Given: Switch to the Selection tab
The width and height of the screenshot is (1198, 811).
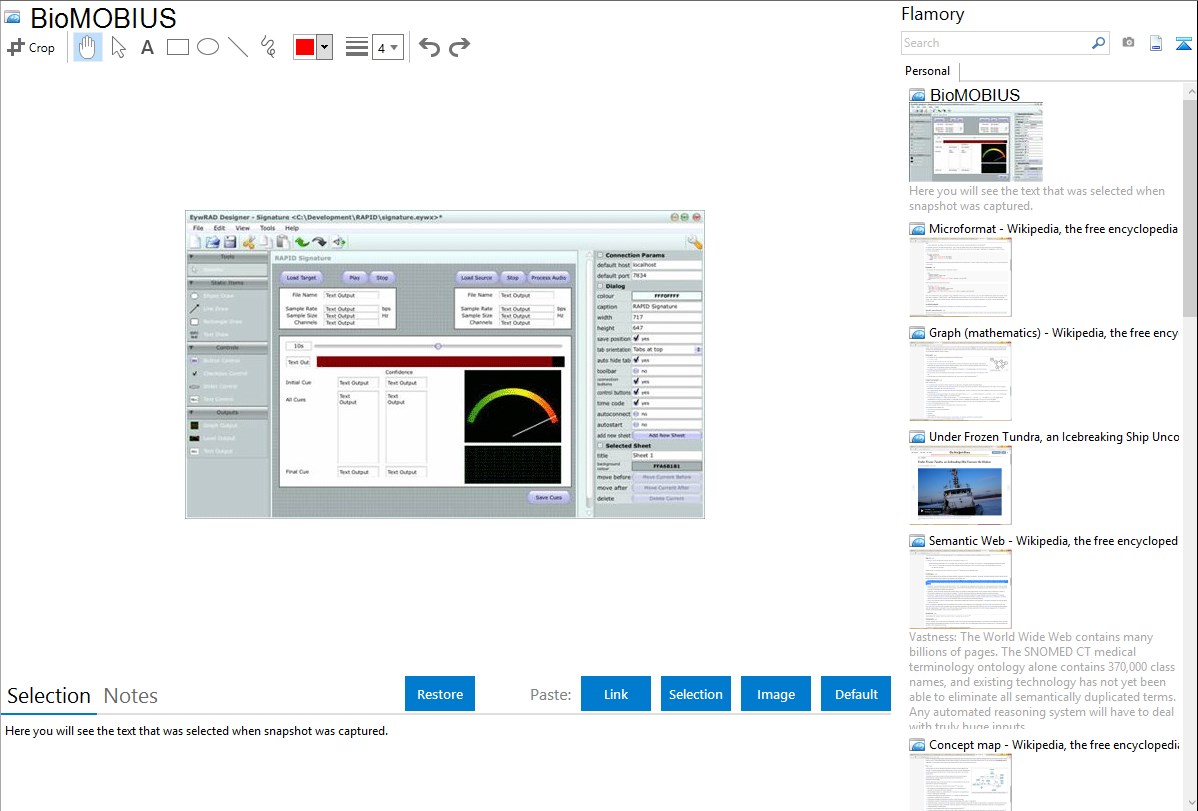Looking at the screenshot, I should tap(48, 696).
